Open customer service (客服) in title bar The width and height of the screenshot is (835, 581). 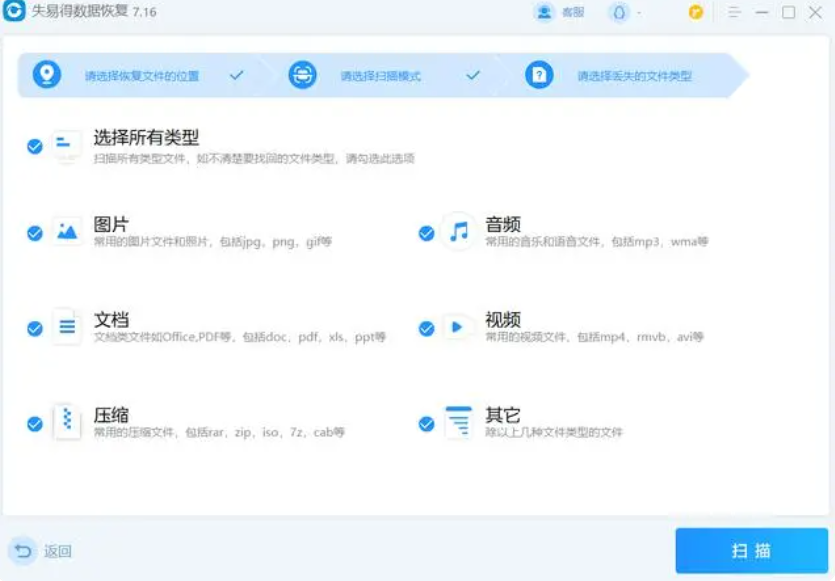[x=559, y=13]
